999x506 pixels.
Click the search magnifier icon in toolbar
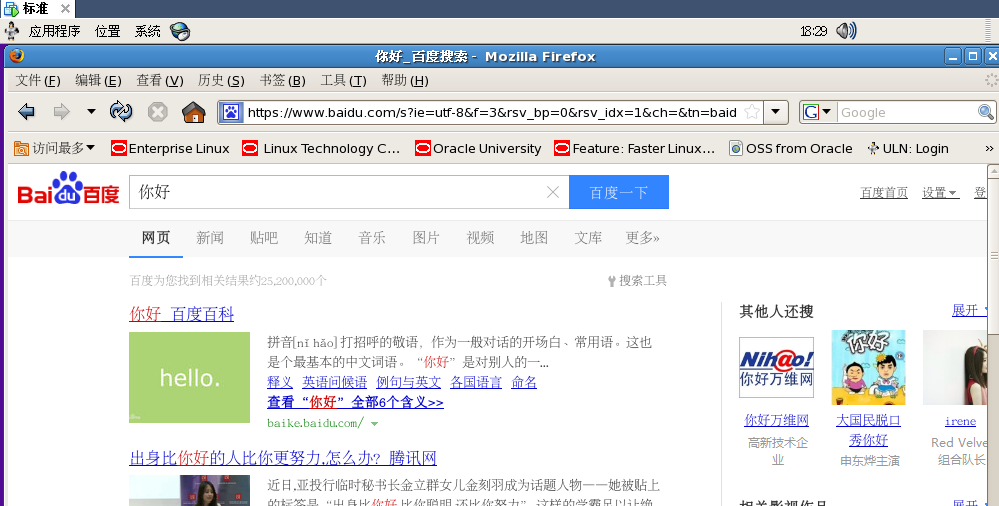point(986,112)
